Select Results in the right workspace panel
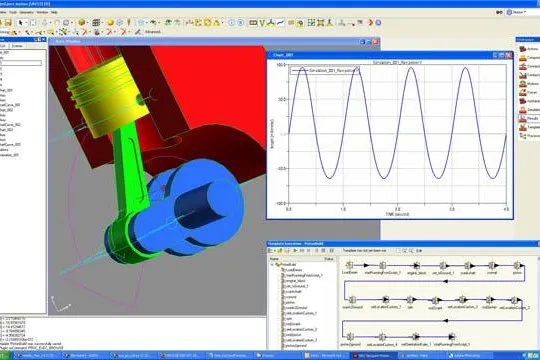 tap(529, 118)
